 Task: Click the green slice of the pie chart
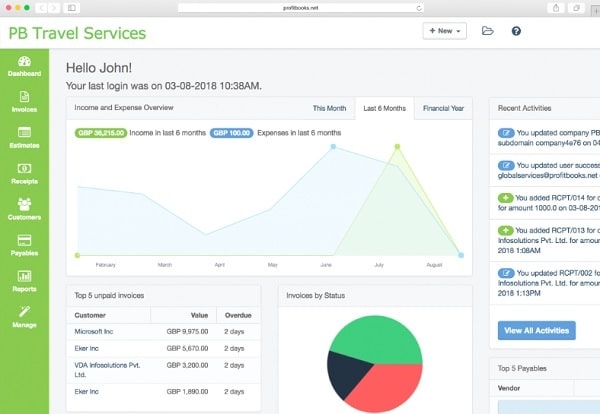click(x=379, y=337)
